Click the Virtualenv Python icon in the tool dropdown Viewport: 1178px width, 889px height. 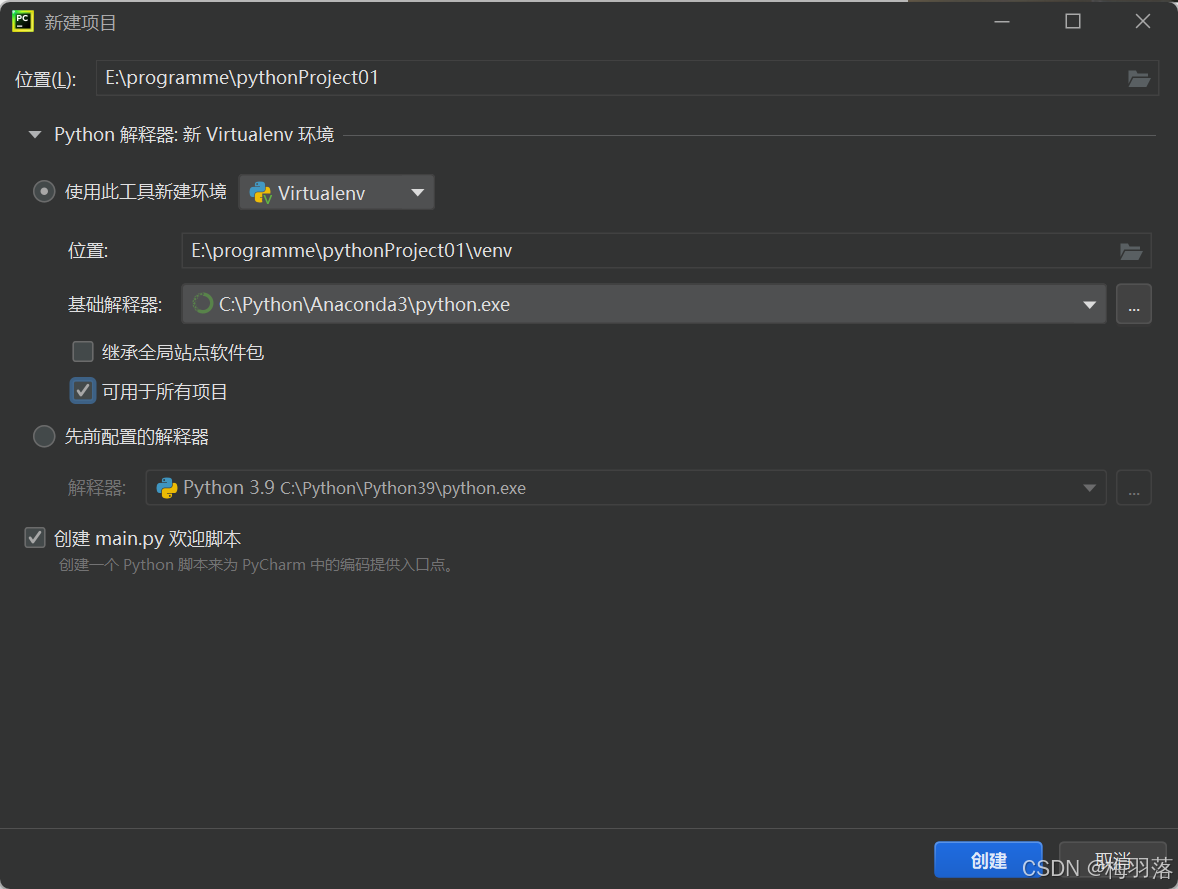click(x=261, y=193)
